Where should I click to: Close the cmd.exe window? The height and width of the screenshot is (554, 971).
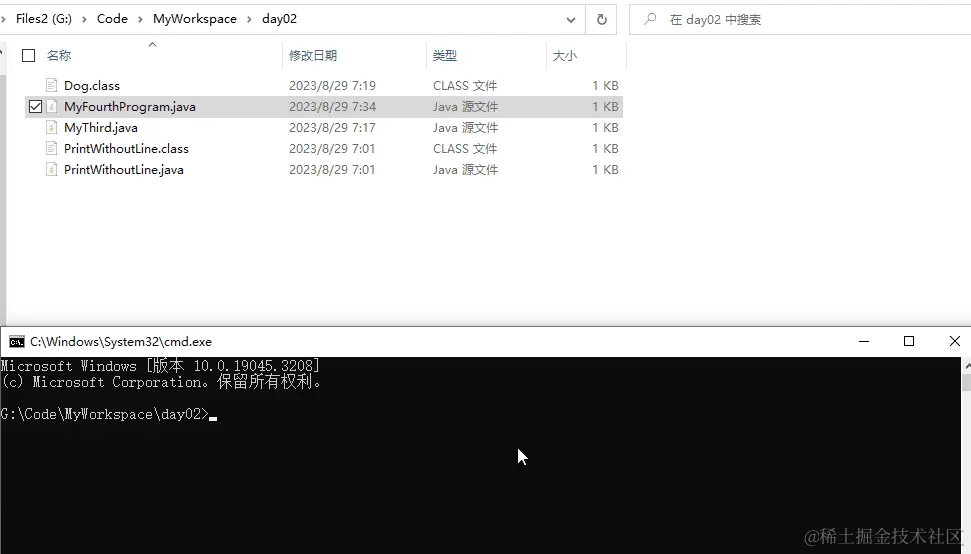click(954, 341)
